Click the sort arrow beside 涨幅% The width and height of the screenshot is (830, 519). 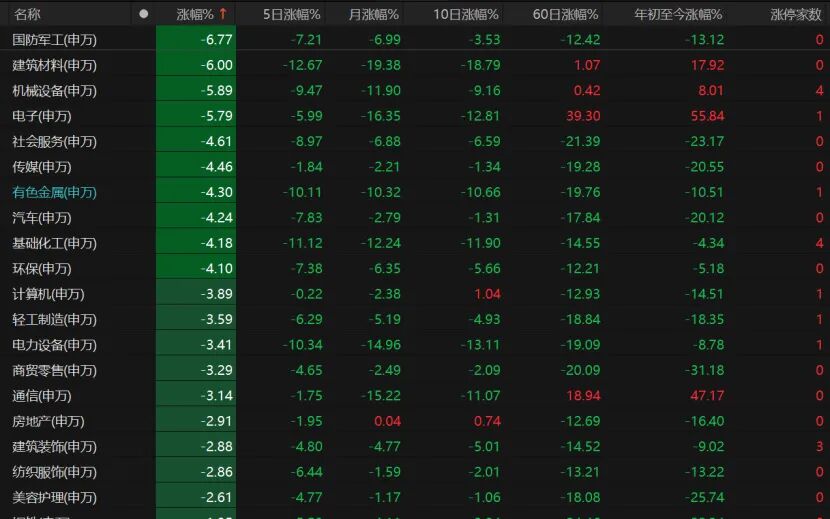[223, 14]
